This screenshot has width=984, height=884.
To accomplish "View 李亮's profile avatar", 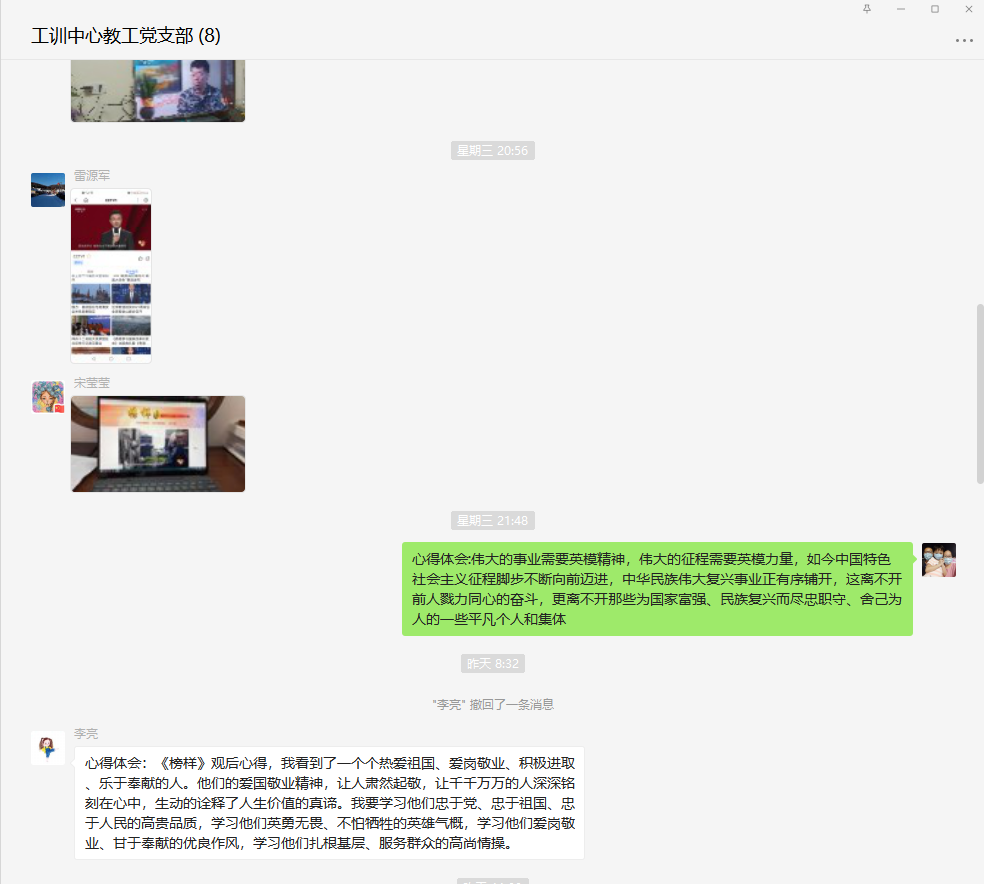I will pyautogui.click(x=47, y=748).
